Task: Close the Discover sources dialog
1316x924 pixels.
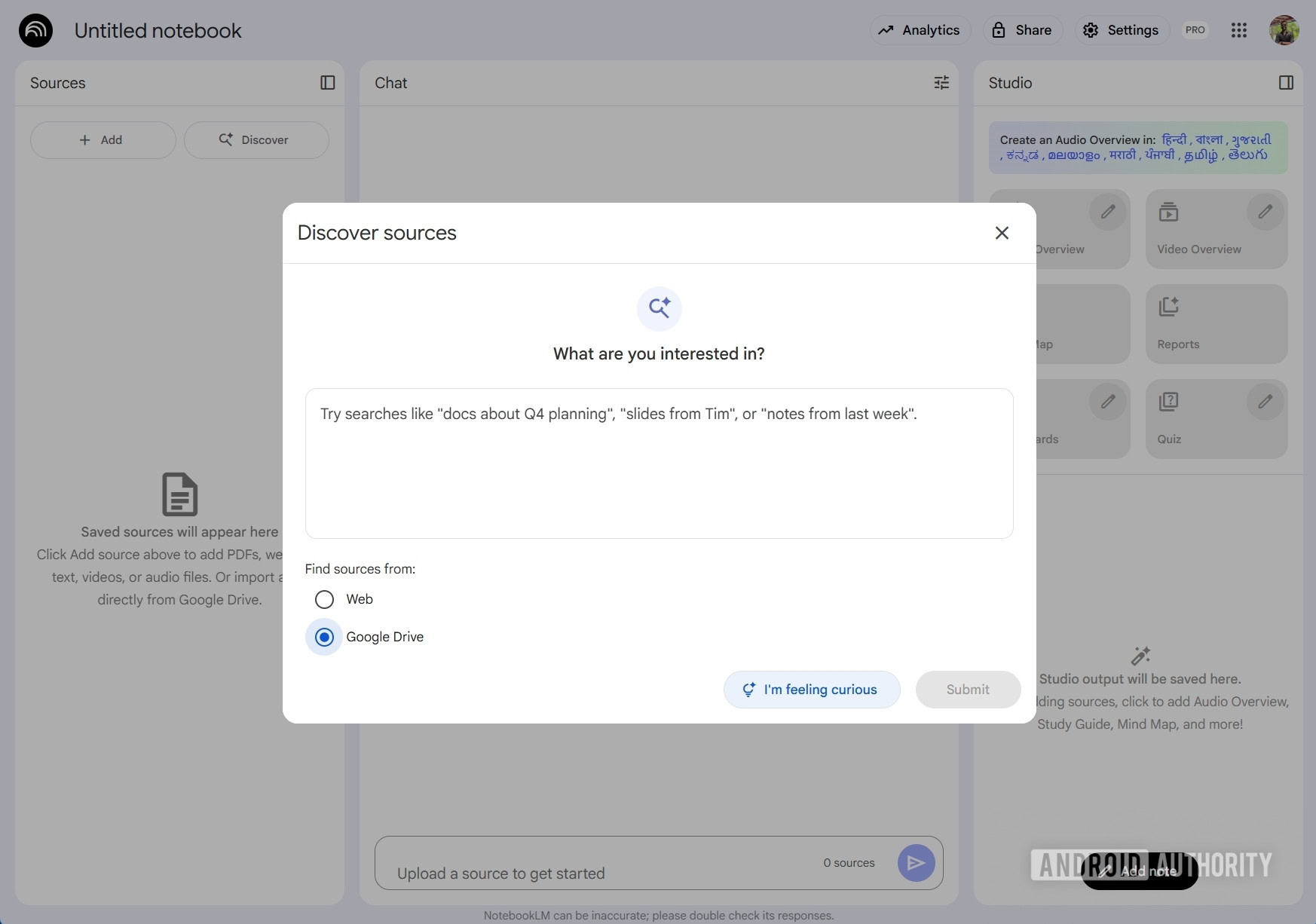Action: [x=1002, y=233]
